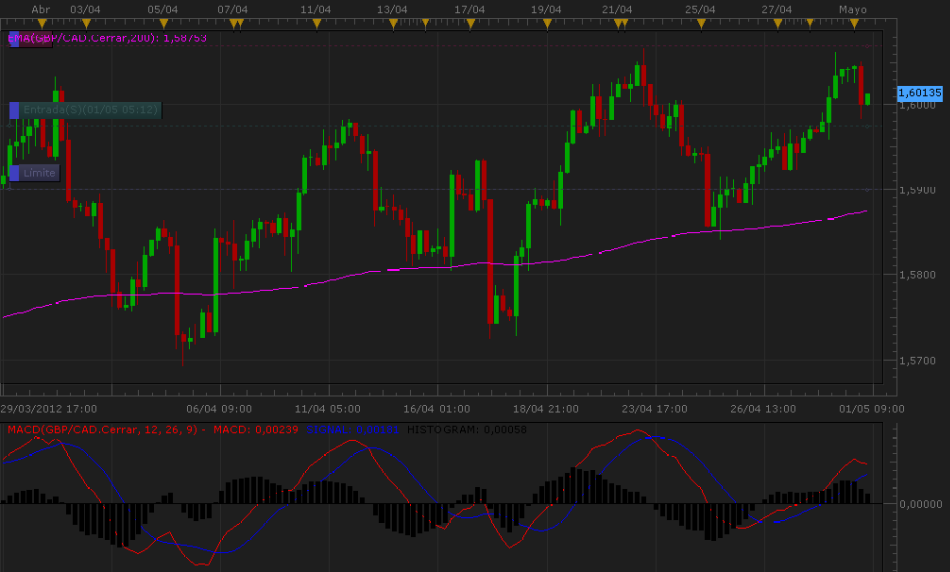Screen dimensions: 950x572
Task: Click the blue handle on the order label behind the EMA legend
Action: tap(14, 39)
